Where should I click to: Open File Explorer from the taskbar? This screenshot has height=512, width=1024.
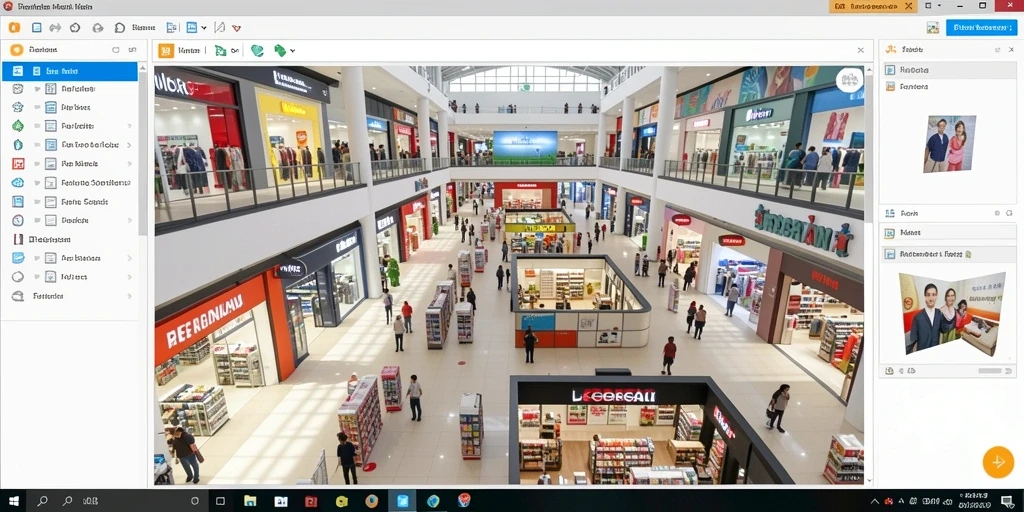pyautogui.click(x=250, y=501)
